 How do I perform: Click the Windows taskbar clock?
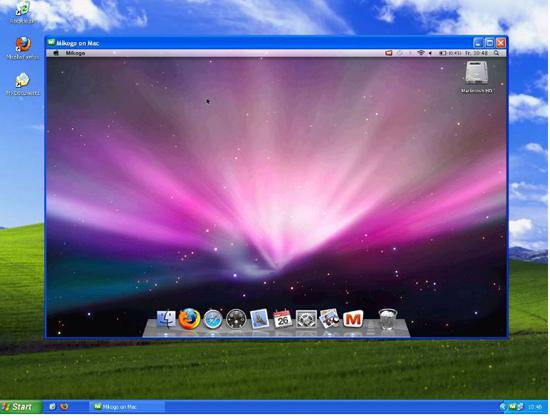click(x=535, y=407)
